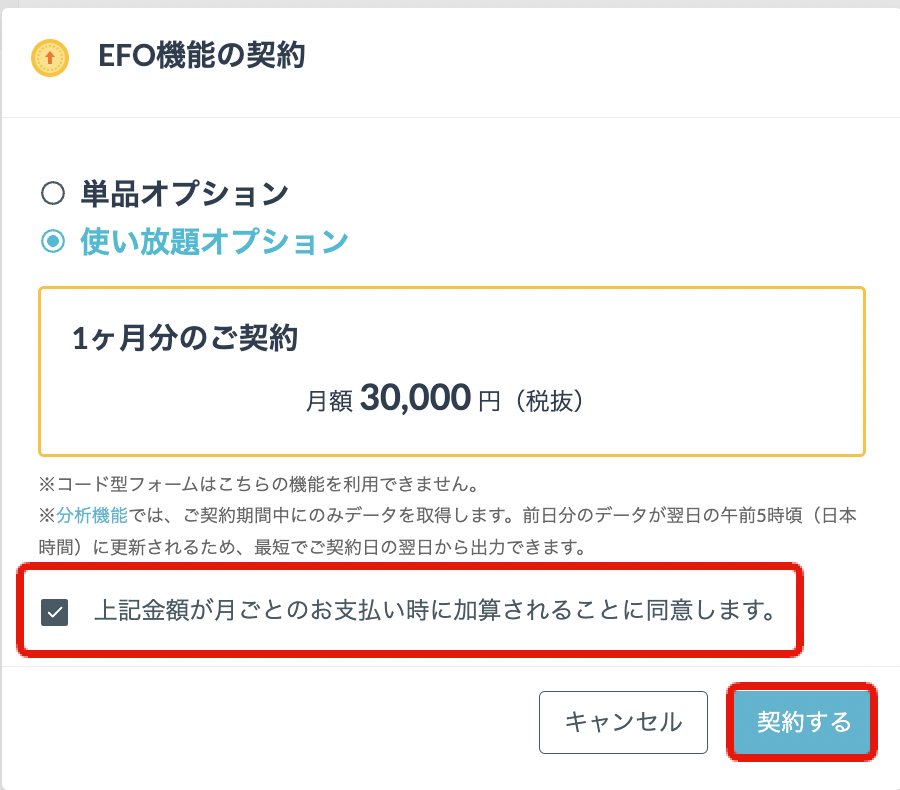Click the 月額 label before the price
Image resolution: width=900 pixels, height=790 pixels.
[x=329, y=401]
